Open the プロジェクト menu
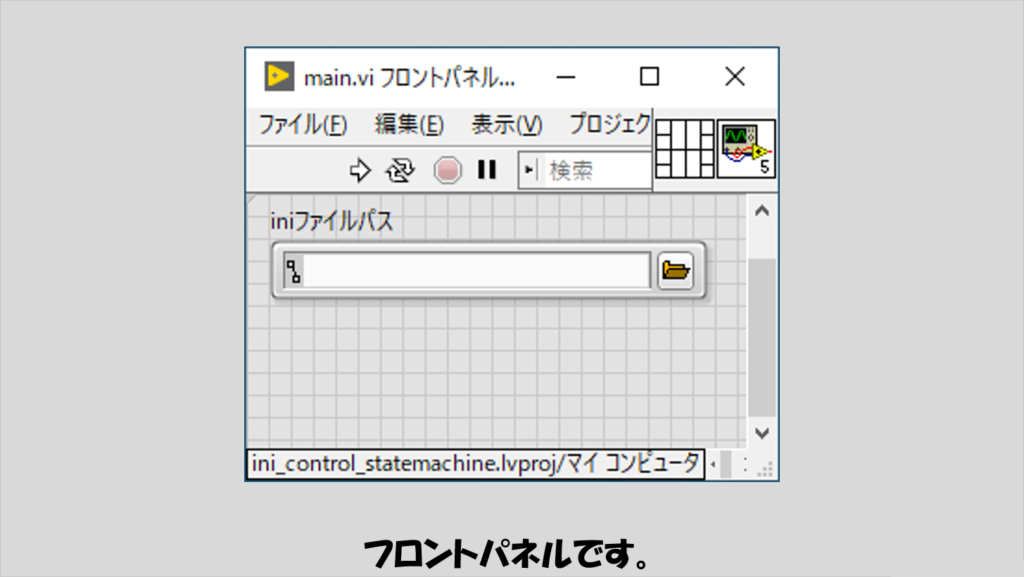Screen dimensions: 1024x577 click(609, 125)
